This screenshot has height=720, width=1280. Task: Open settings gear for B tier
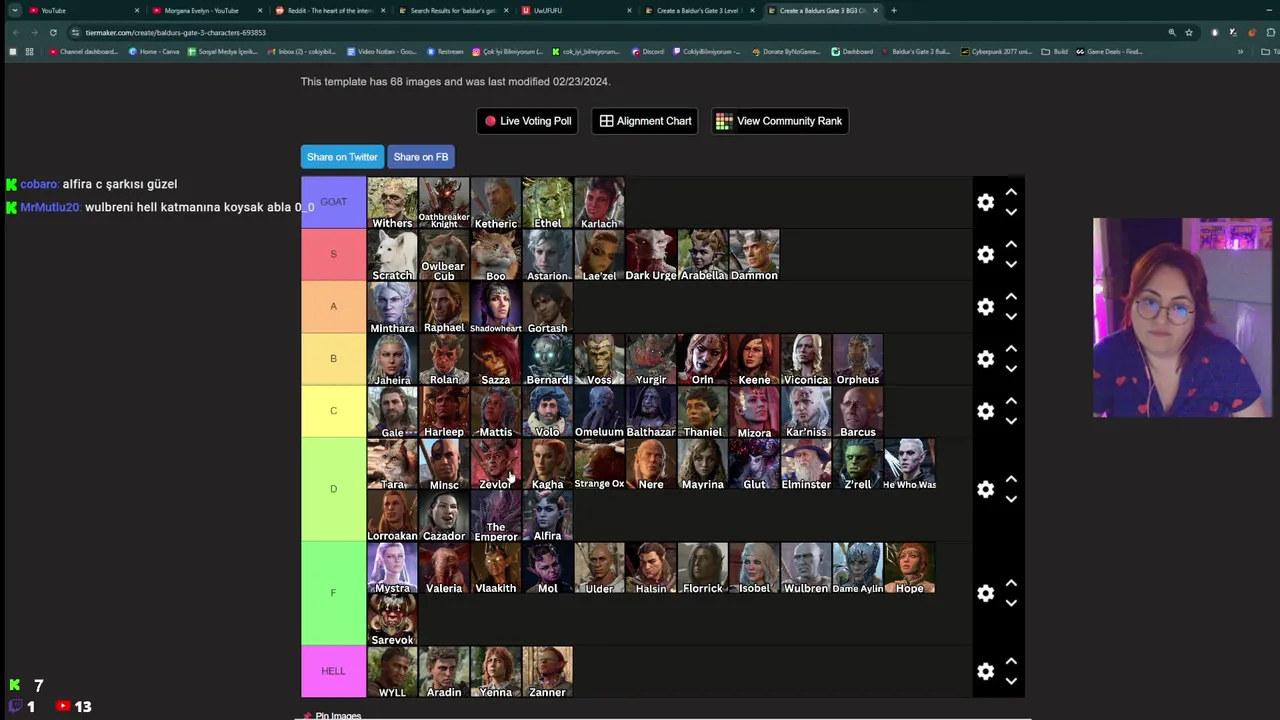985,358
